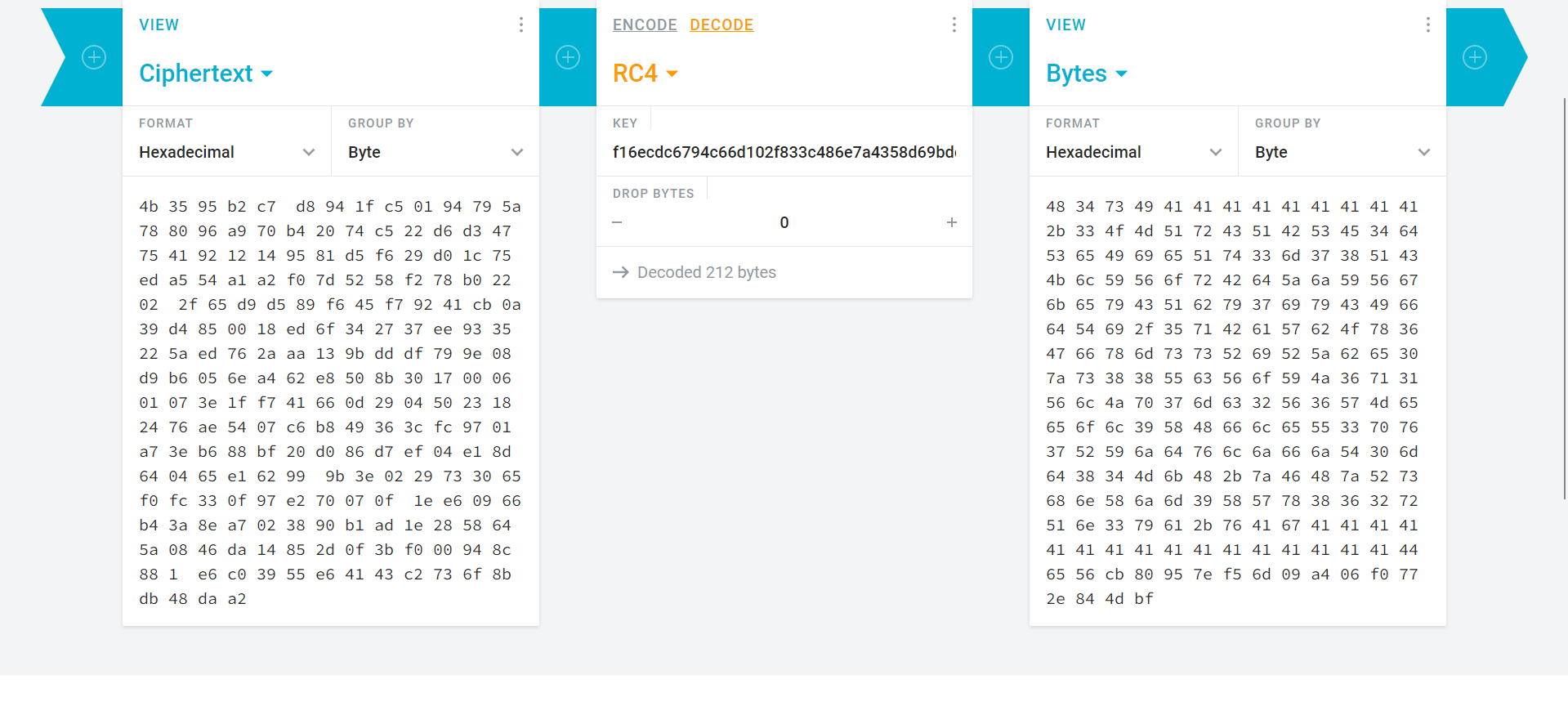Add a brick at the pipeline end
The image size is (1568, 711).
click(1474, 57)
